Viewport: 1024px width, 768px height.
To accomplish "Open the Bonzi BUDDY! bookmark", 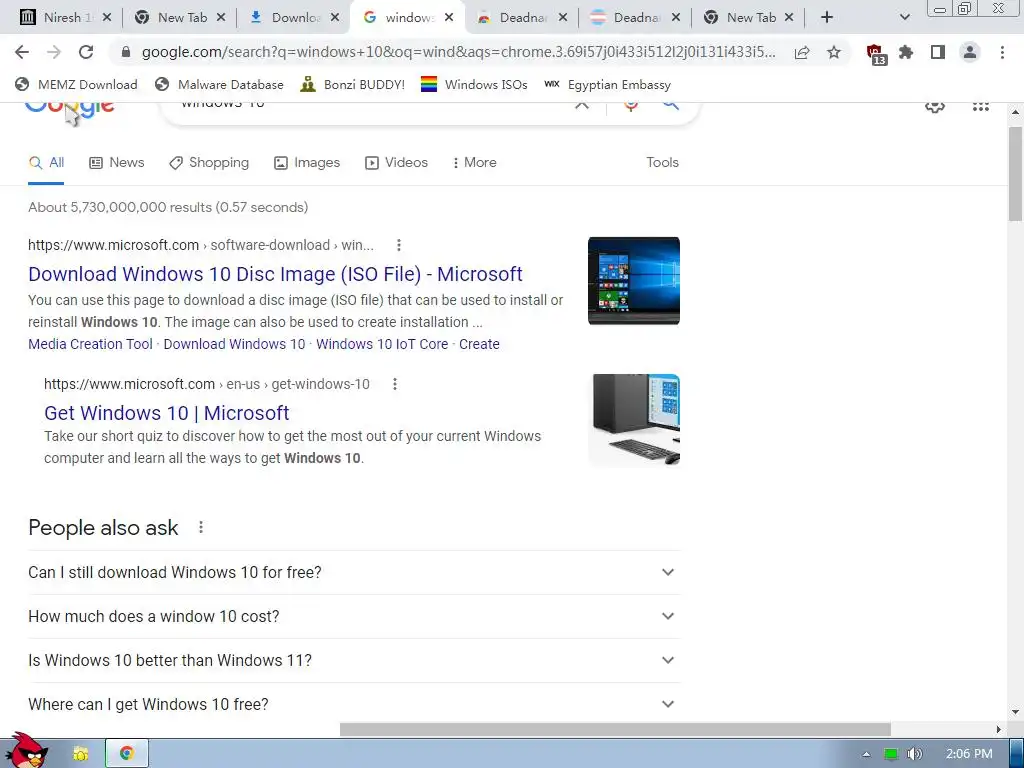I will [x=353, y=85].
